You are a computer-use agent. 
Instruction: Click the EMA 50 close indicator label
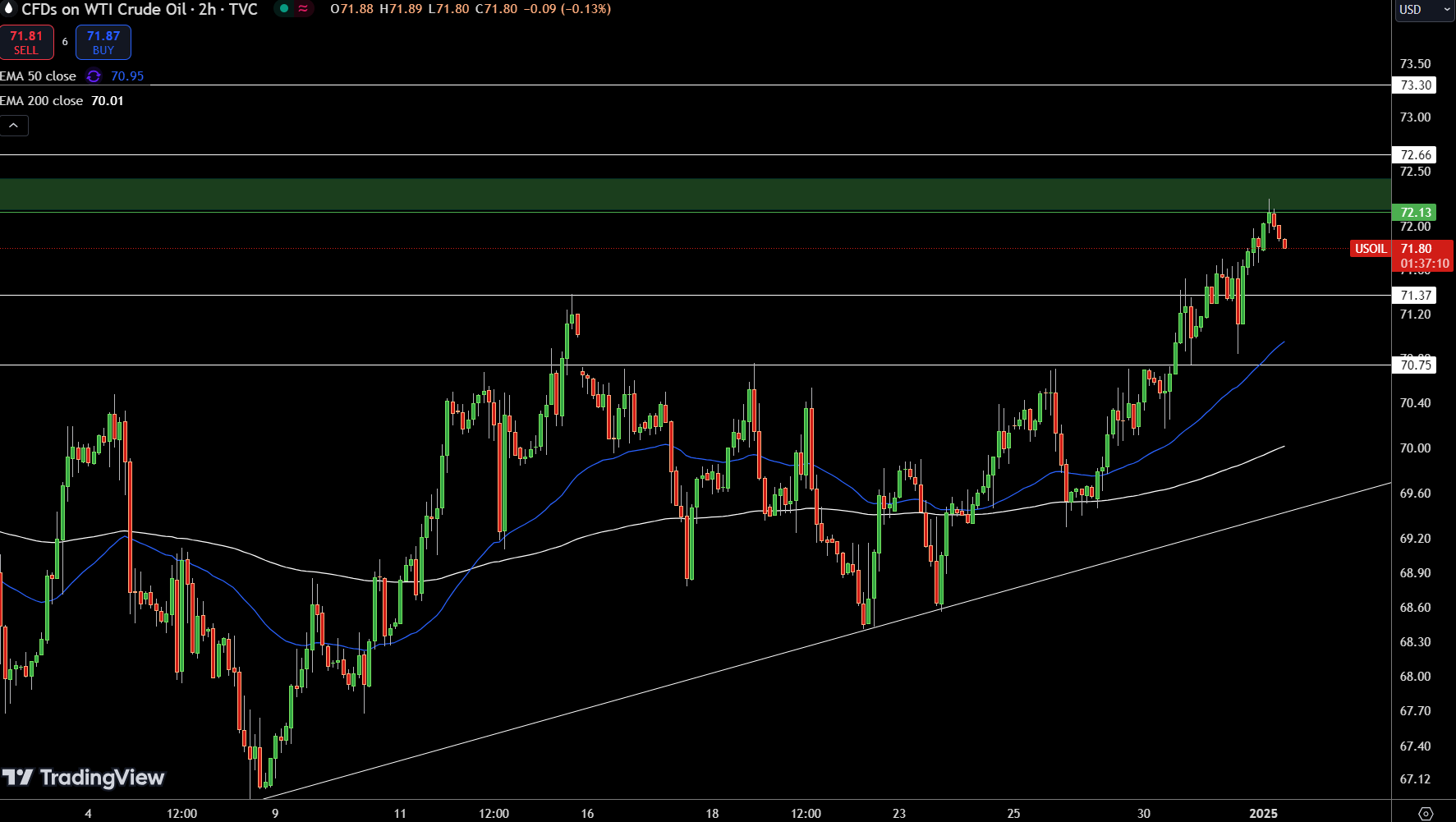[38, 76]
